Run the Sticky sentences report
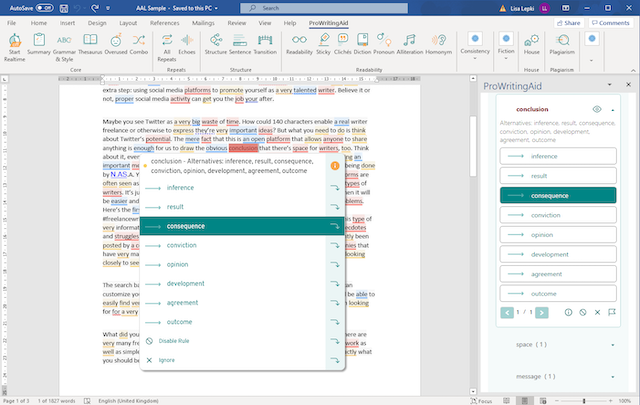 (323, 44)
